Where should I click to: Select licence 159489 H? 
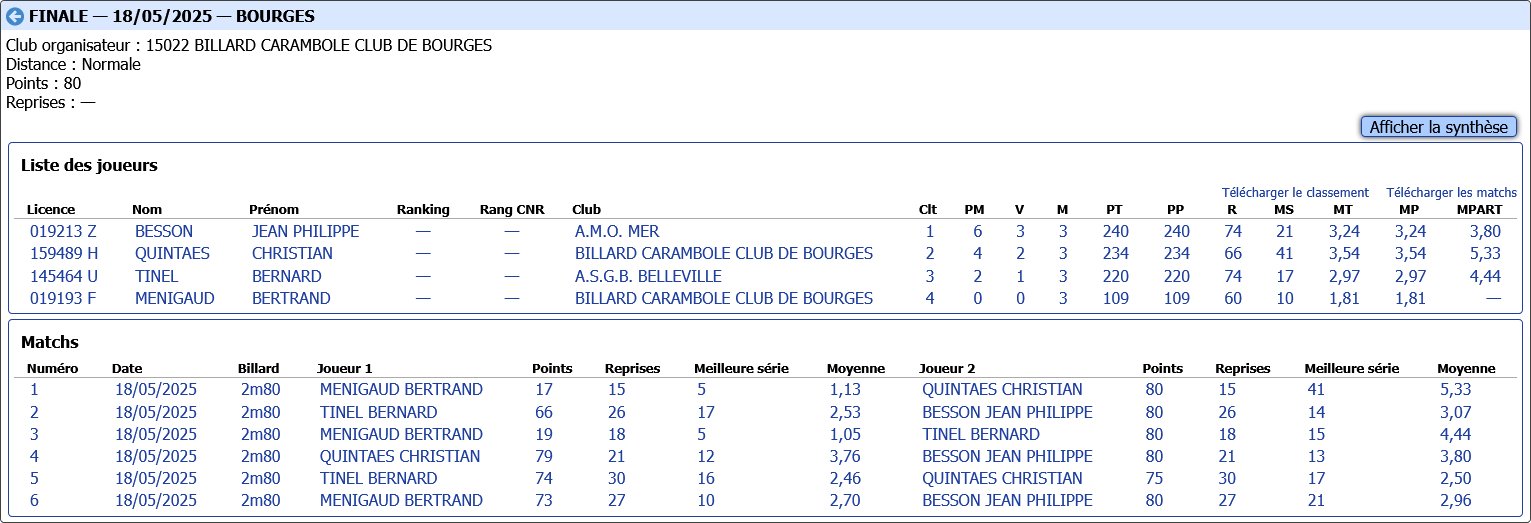[64, 253]
